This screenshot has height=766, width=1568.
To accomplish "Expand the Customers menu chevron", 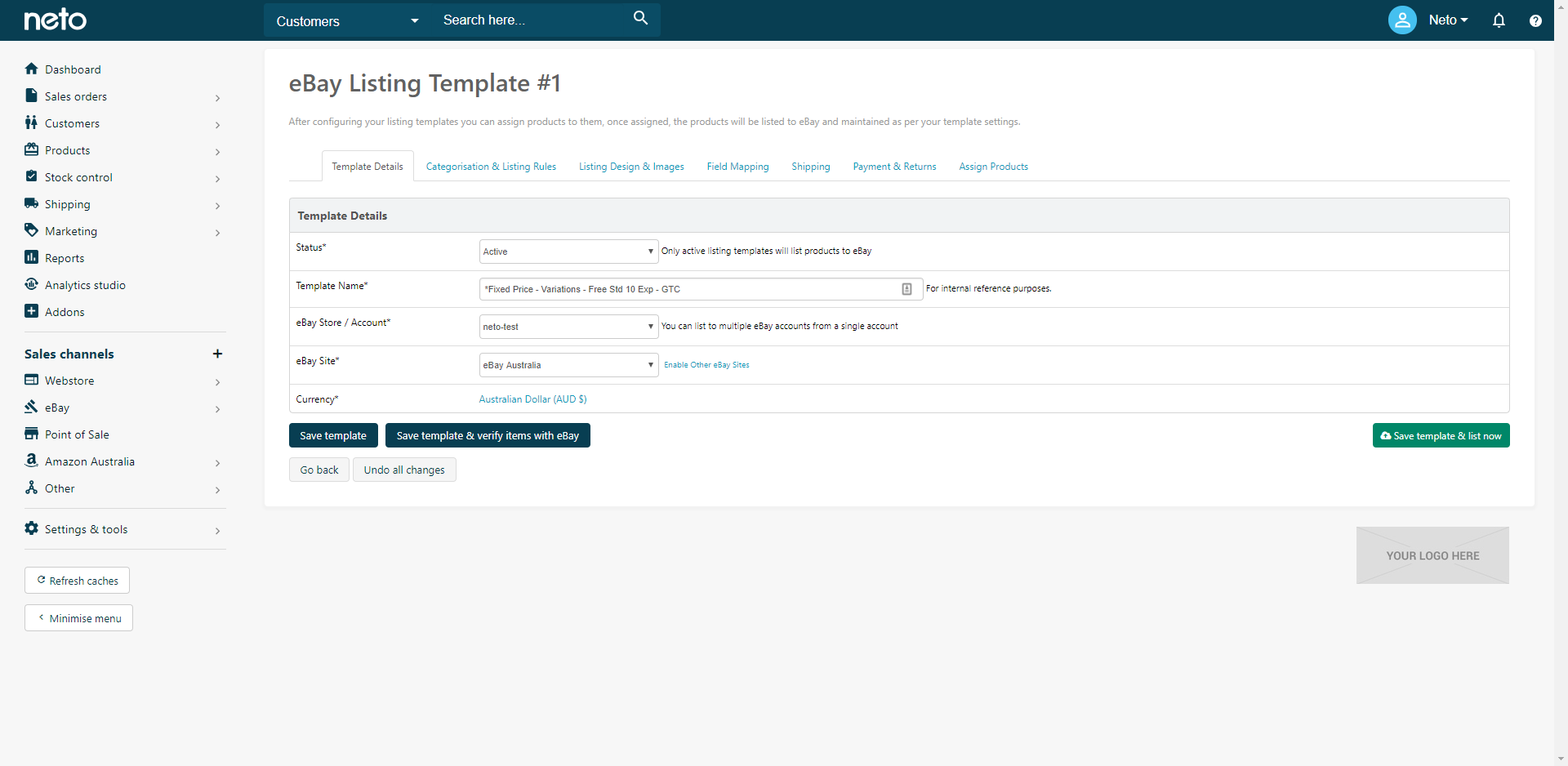I will pyautogui.click(x=217, y=125).
